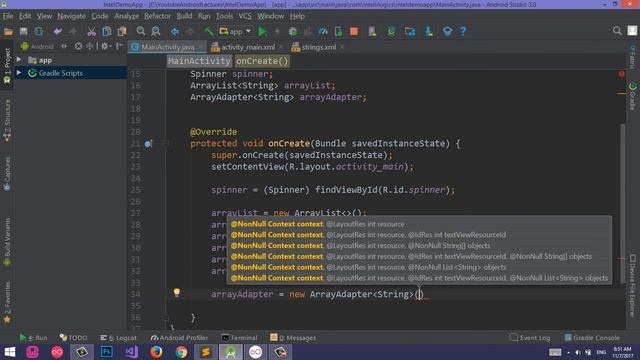
Task: Toggle the Favorites side panel
Action: point(7,302)
